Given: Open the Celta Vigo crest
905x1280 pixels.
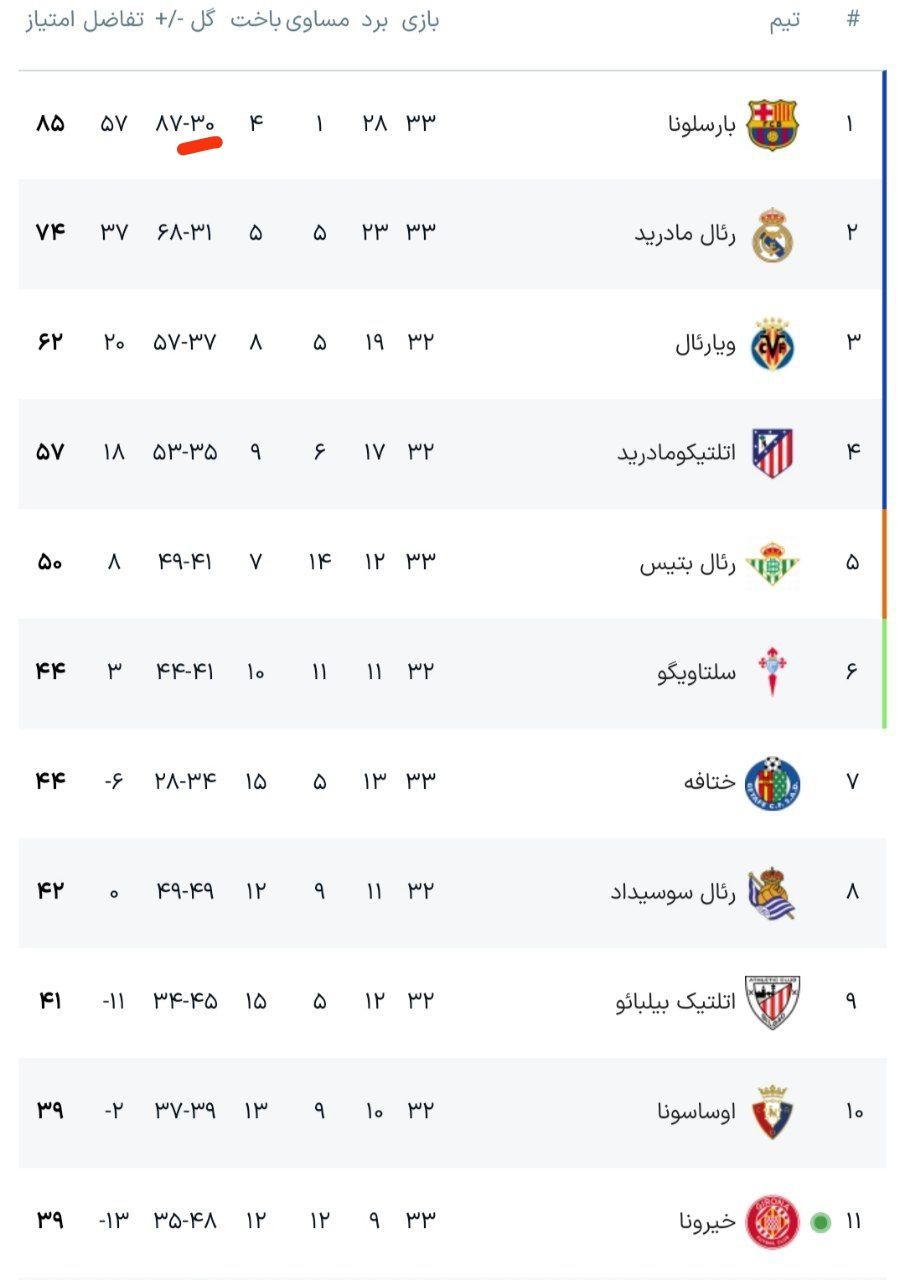Looking at the screenshot, I should click(773, 672).
